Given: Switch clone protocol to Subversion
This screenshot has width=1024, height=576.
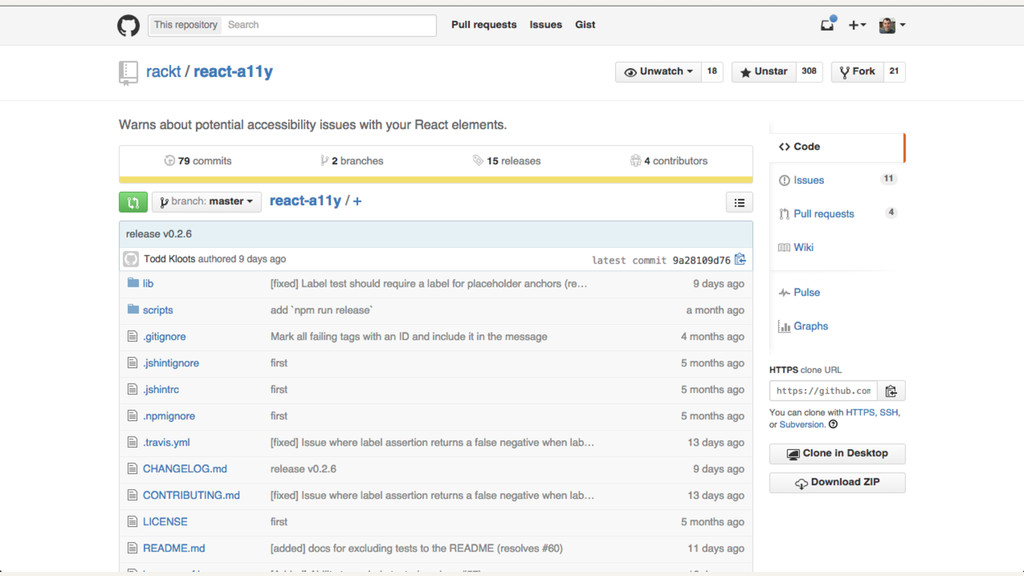Looking at the screenshot, I should (801, 424).
